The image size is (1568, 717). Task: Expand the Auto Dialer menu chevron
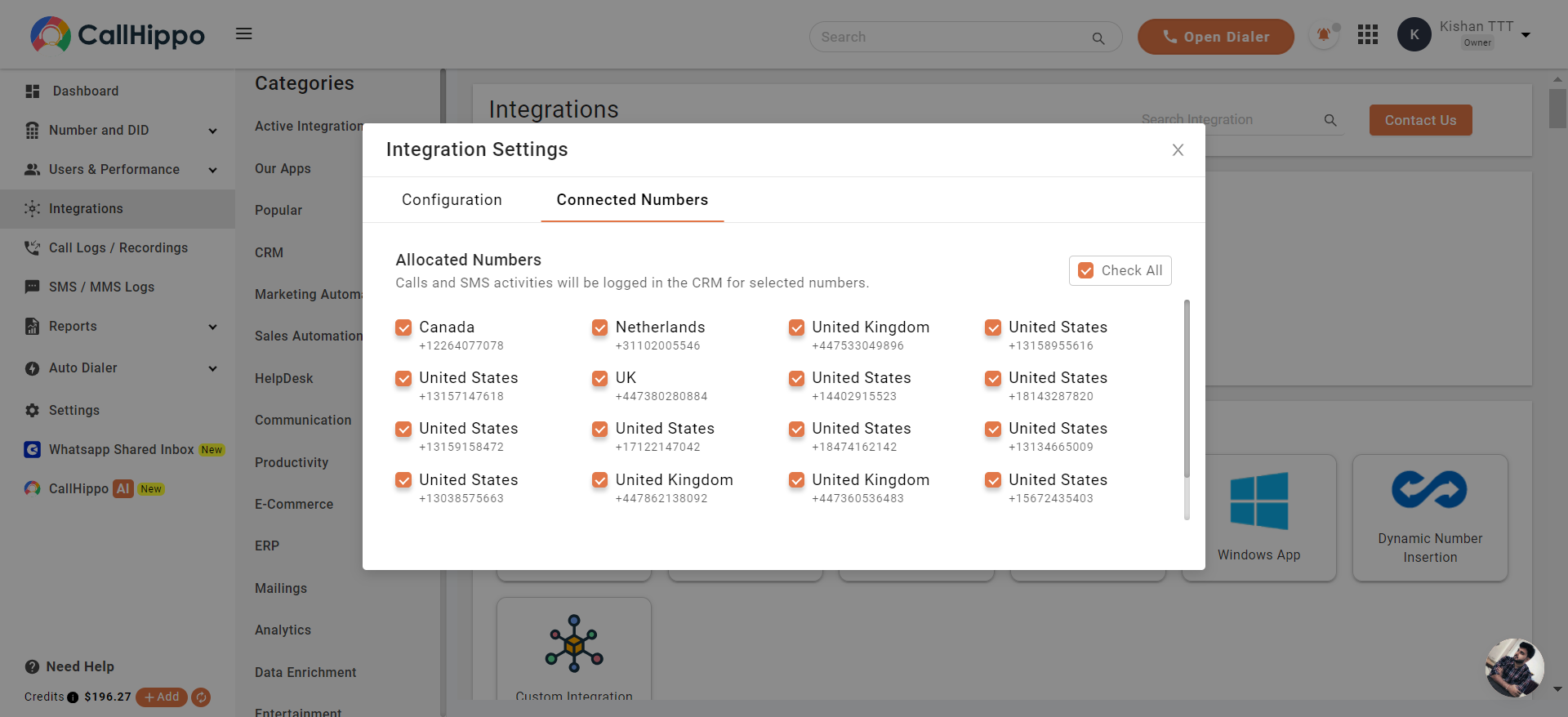click(212, 368)
